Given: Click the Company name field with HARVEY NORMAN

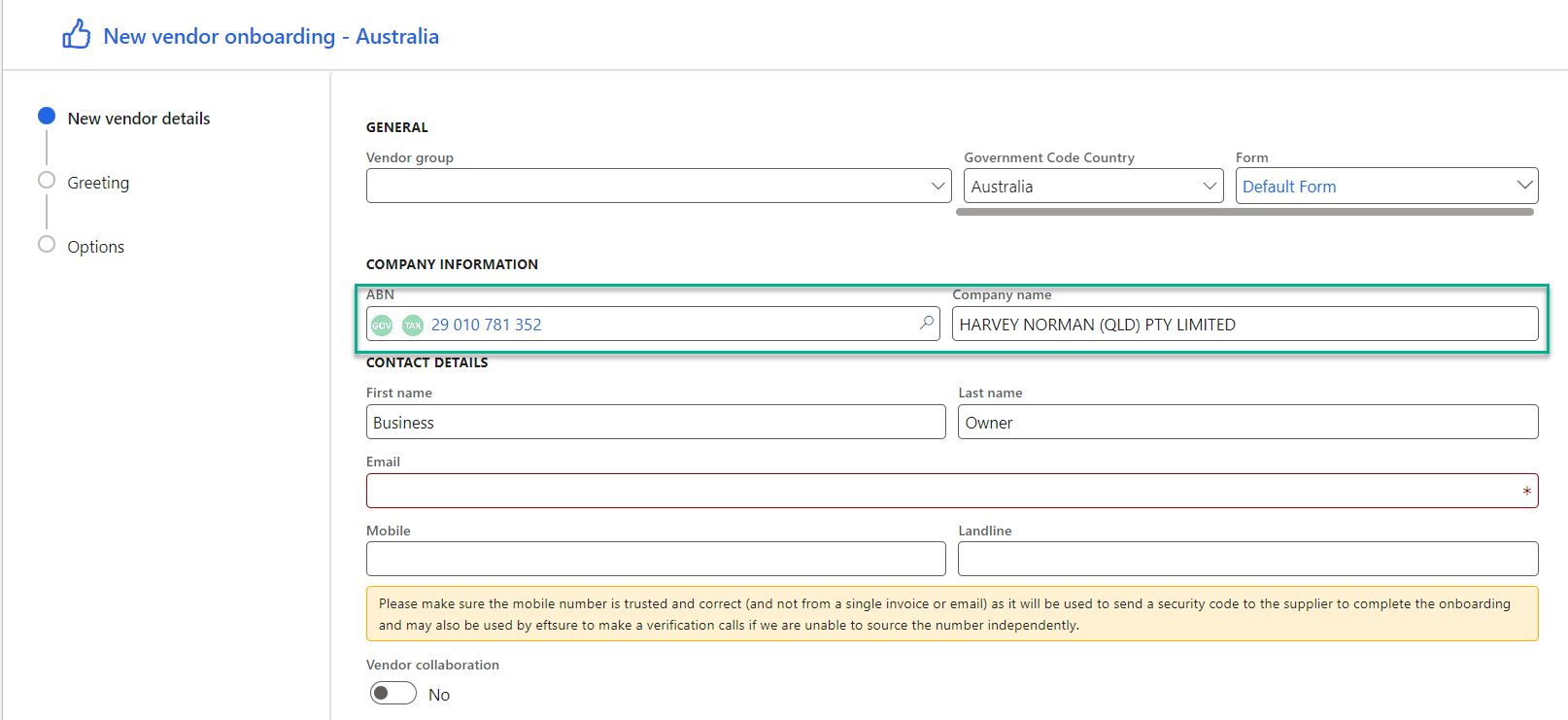Looking at the screenshot, I should pos(1244,324).
